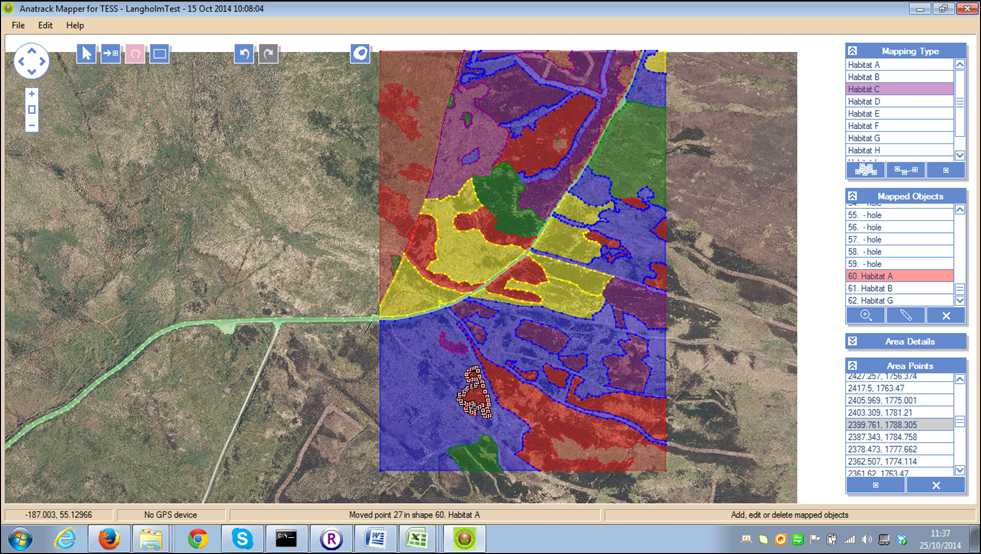Open Google Chrome from the taskbar
This screenshot has height=554, width=981.
pyautogui.click(x=198, y=539)
